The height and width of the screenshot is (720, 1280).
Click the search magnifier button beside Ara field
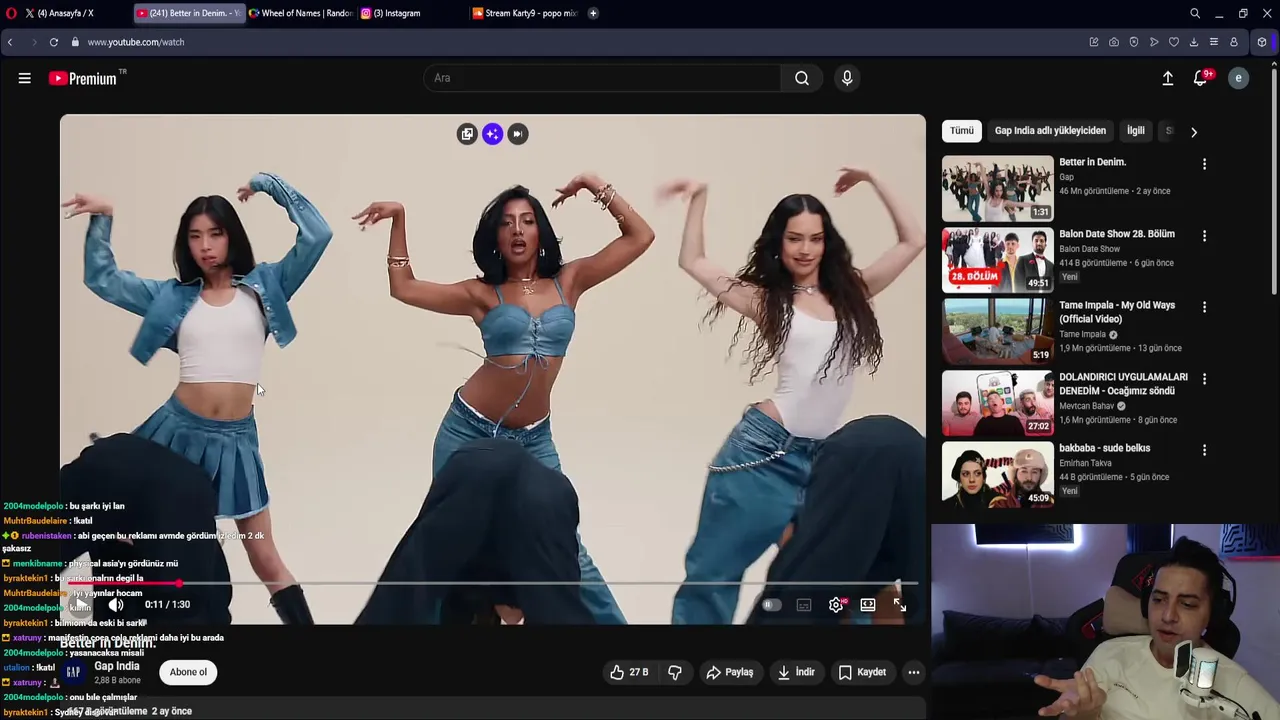802,78
